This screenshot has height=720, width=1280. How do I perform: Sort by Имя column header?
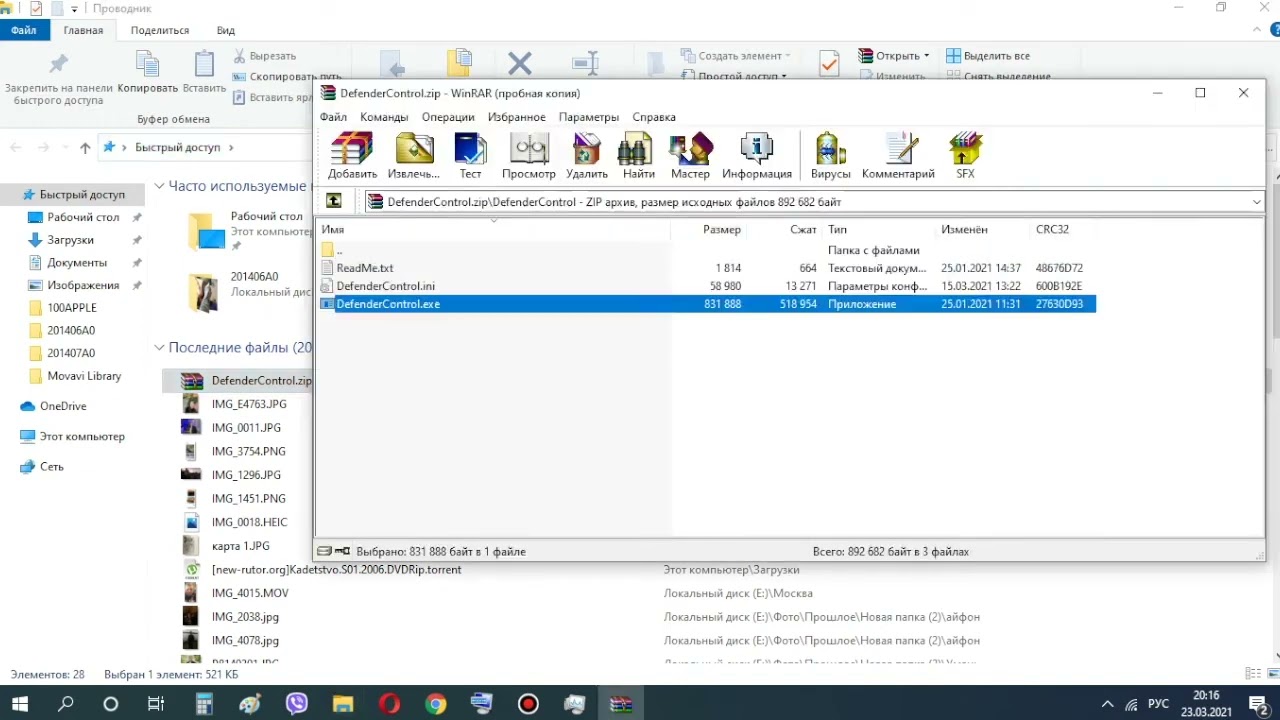click(494, 229)
